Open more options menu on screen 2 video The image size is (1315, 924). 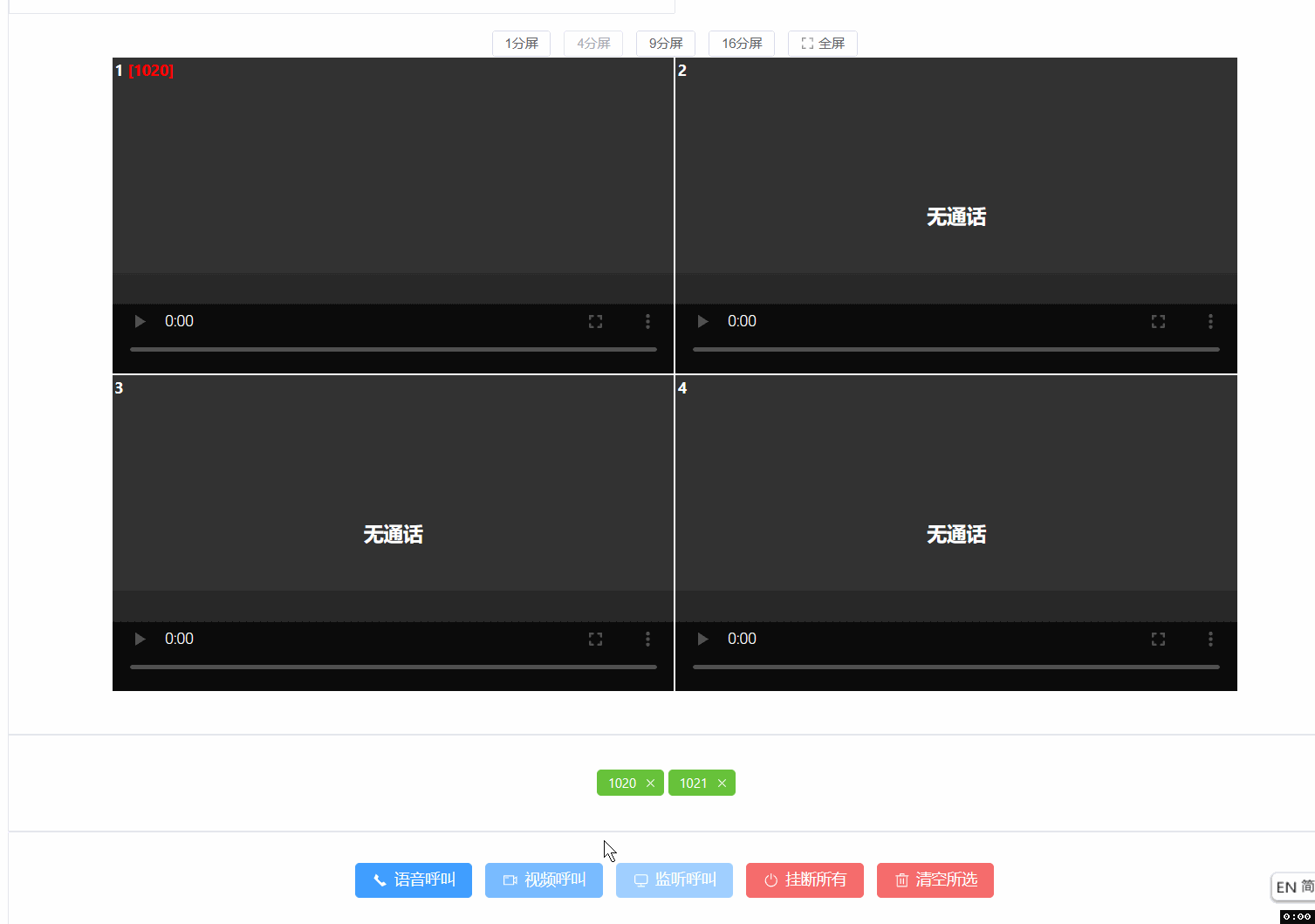[x=1210, y=321]
